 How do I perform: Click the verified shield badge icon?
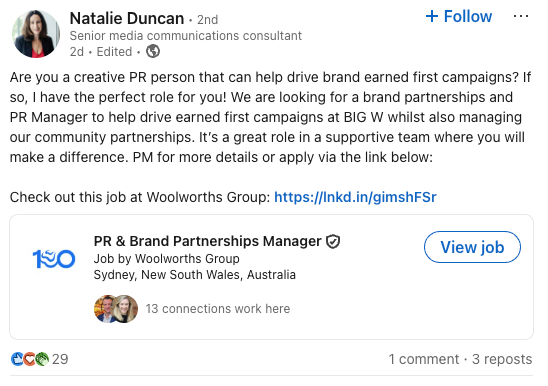(333, 241)
